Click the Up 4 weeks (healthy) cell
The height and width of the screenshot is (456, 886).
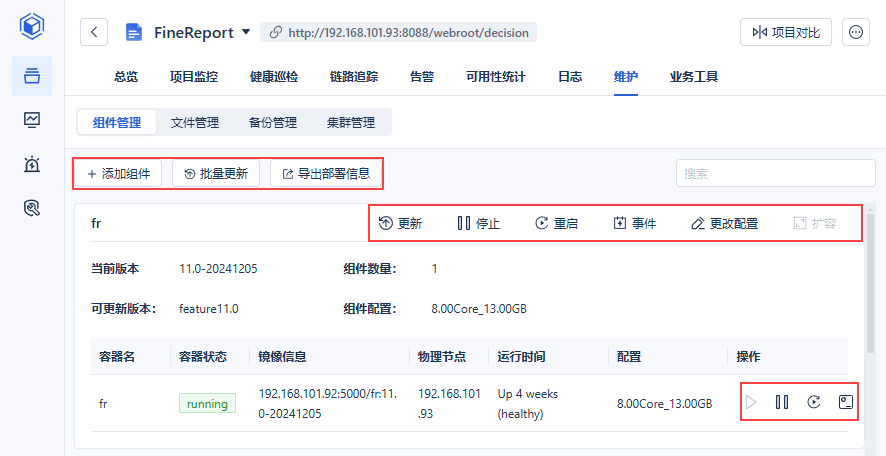[528, 403]
